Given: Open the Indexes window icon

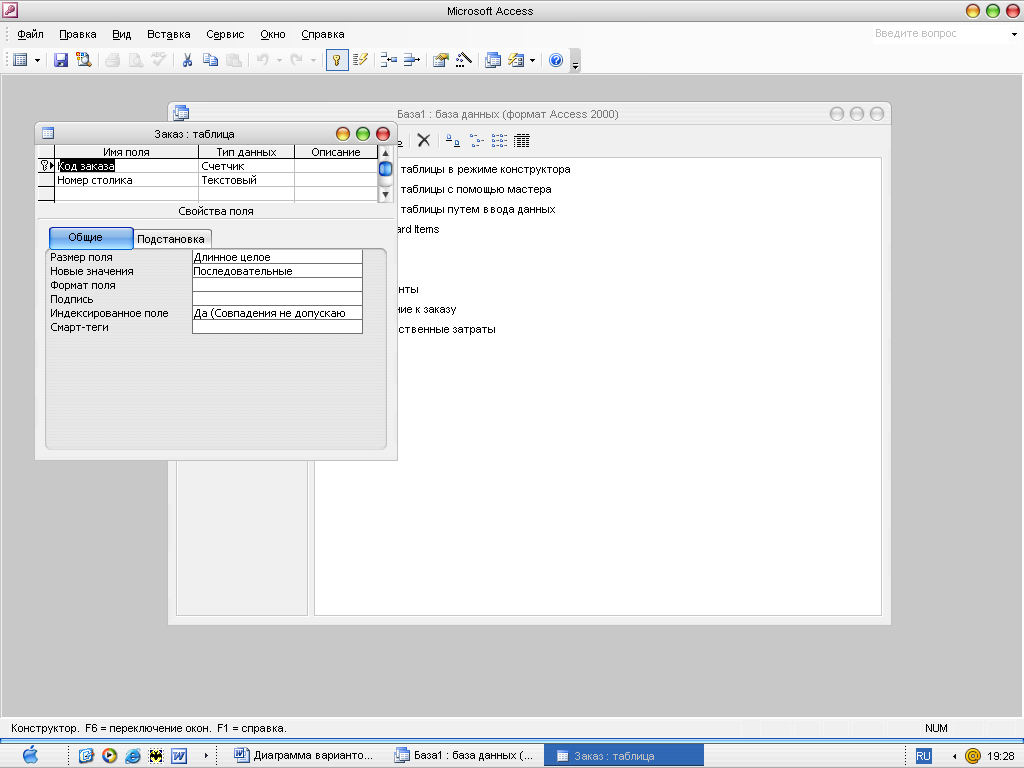Looking at the screenshot, I should coord(360,60).
